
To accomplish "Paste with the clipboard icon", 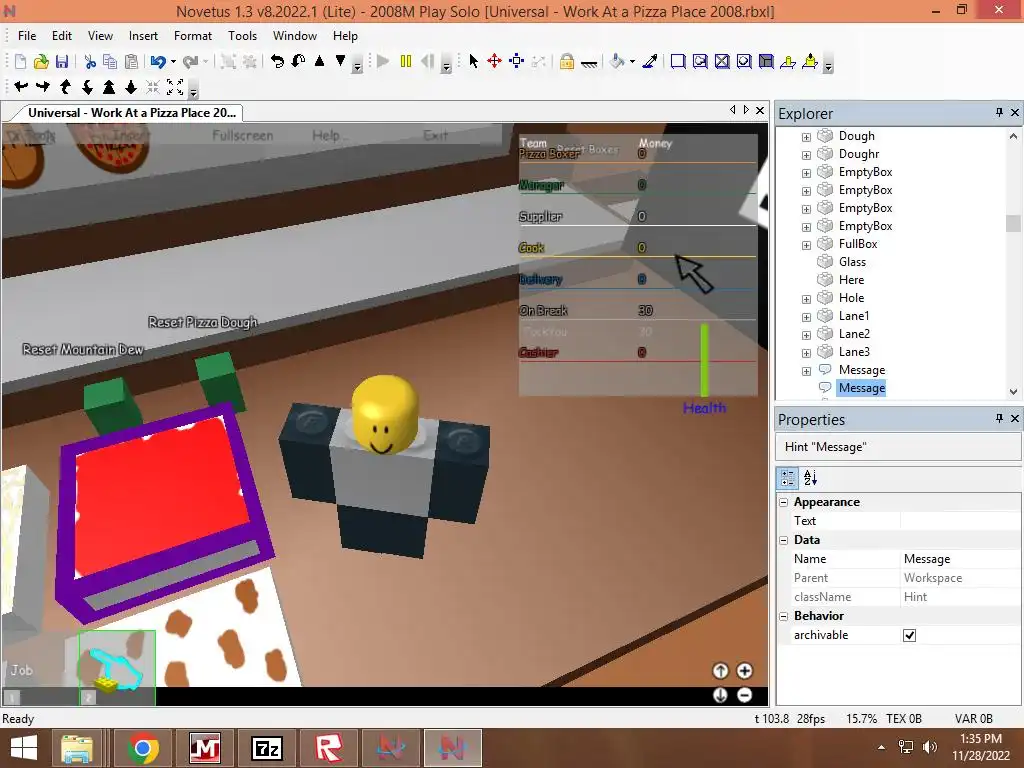I will 131,61.
